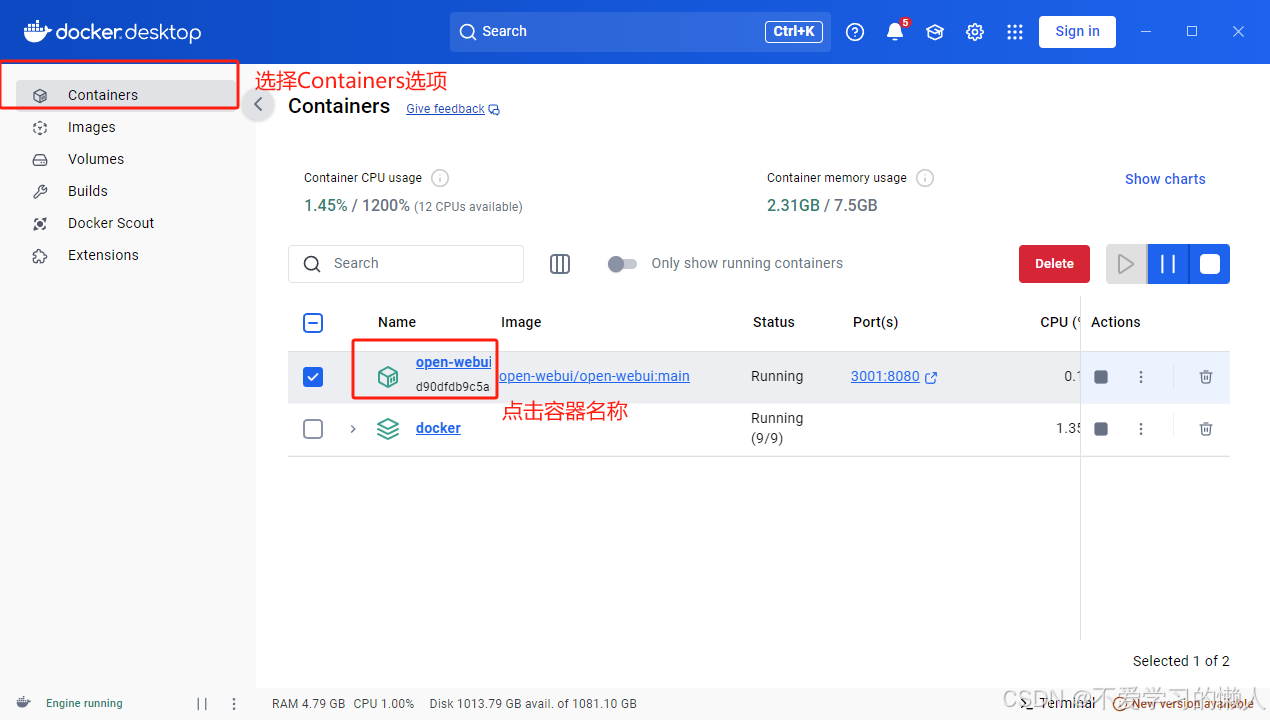The height and width of the screenshot is (720, 1270).
Task: Click the top Search bar
Action: [640, 32]
